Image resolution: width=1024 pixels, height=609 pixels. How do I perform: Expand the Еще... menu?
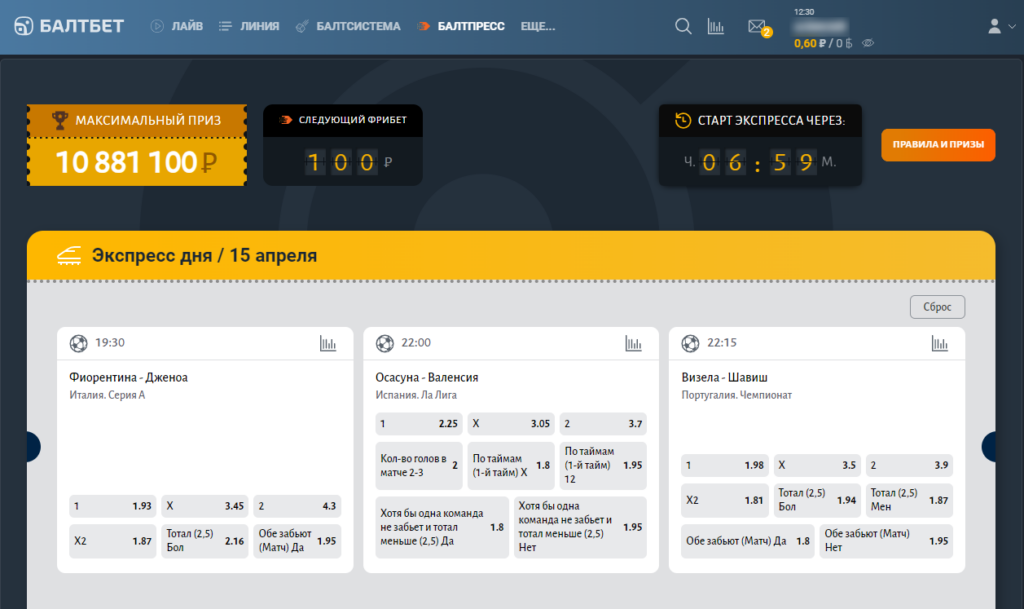point(537,26)
